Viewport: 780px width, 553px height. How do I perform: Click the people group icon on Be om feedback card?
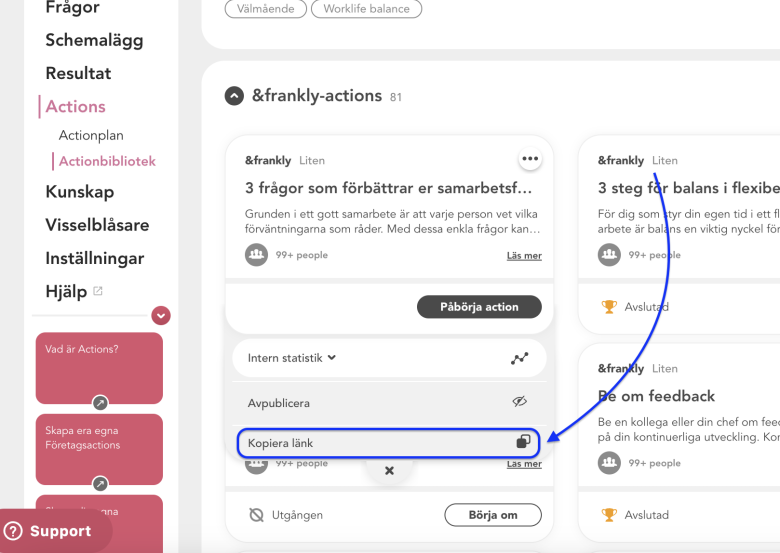pyautogui.click(x=609, y=463)
